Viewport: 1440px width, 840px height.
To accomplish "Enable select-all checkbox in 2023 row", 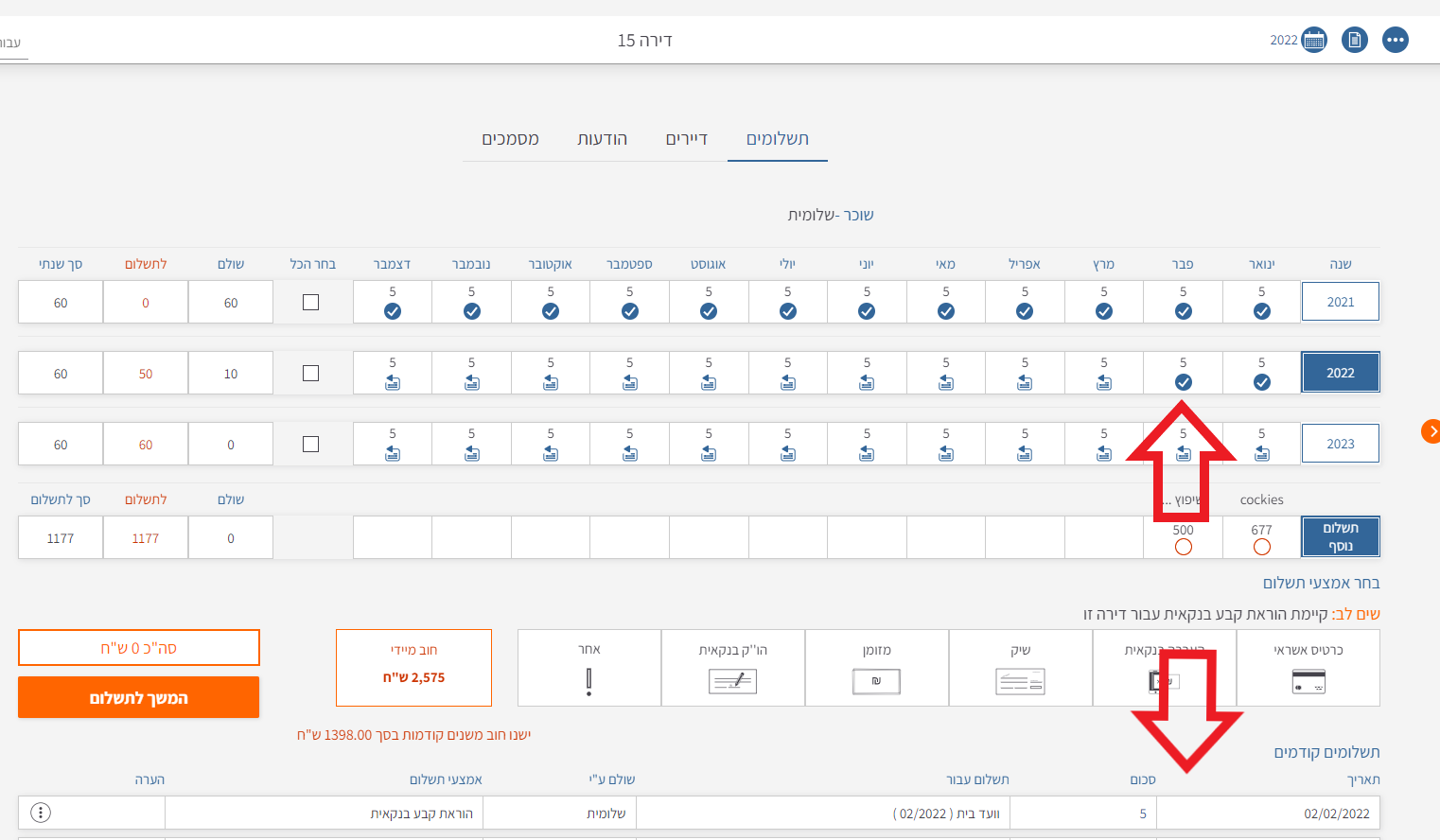I will pos(310,445).
